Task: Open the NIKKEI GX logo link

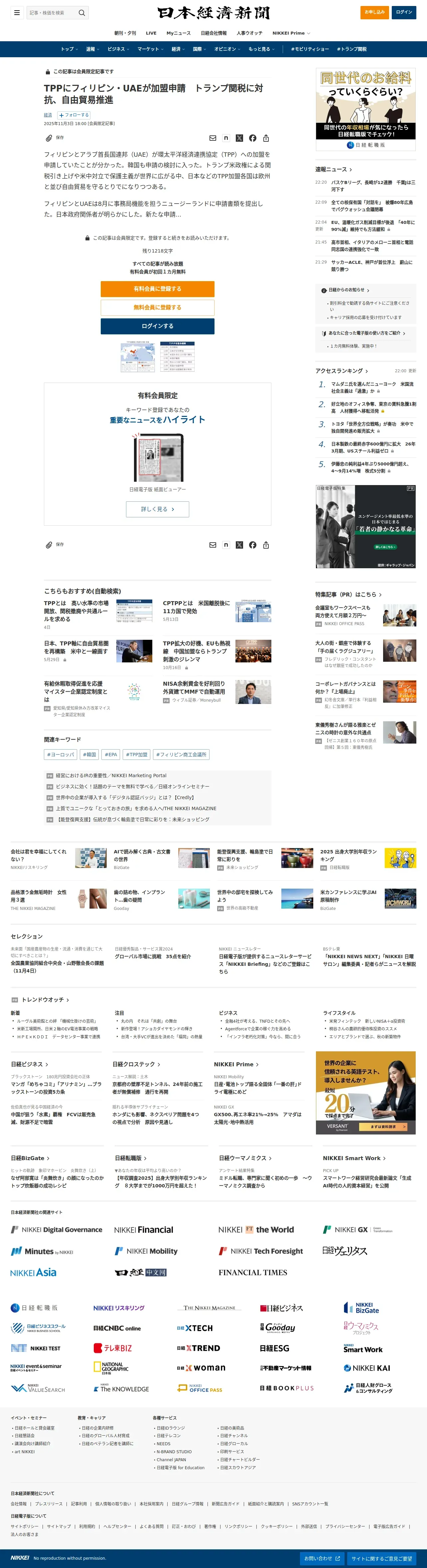Action: point(357,1230)
